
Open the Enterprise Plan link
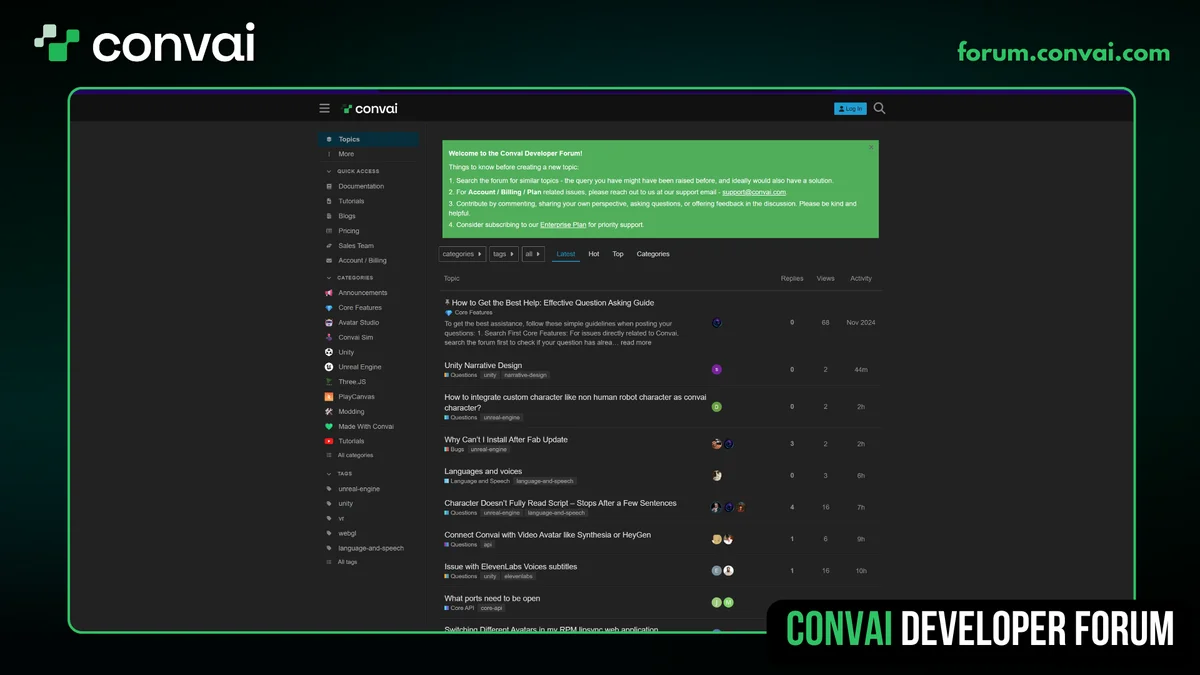click(563, 225)
